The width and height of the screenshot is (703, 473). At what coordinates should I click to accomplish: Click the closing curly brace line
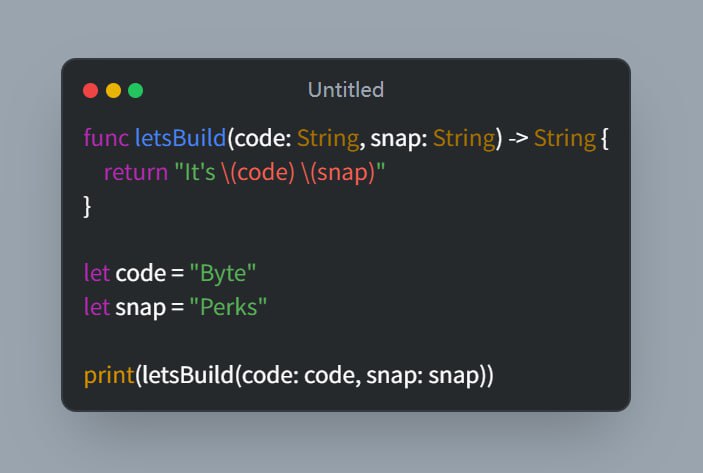[88, 206]
